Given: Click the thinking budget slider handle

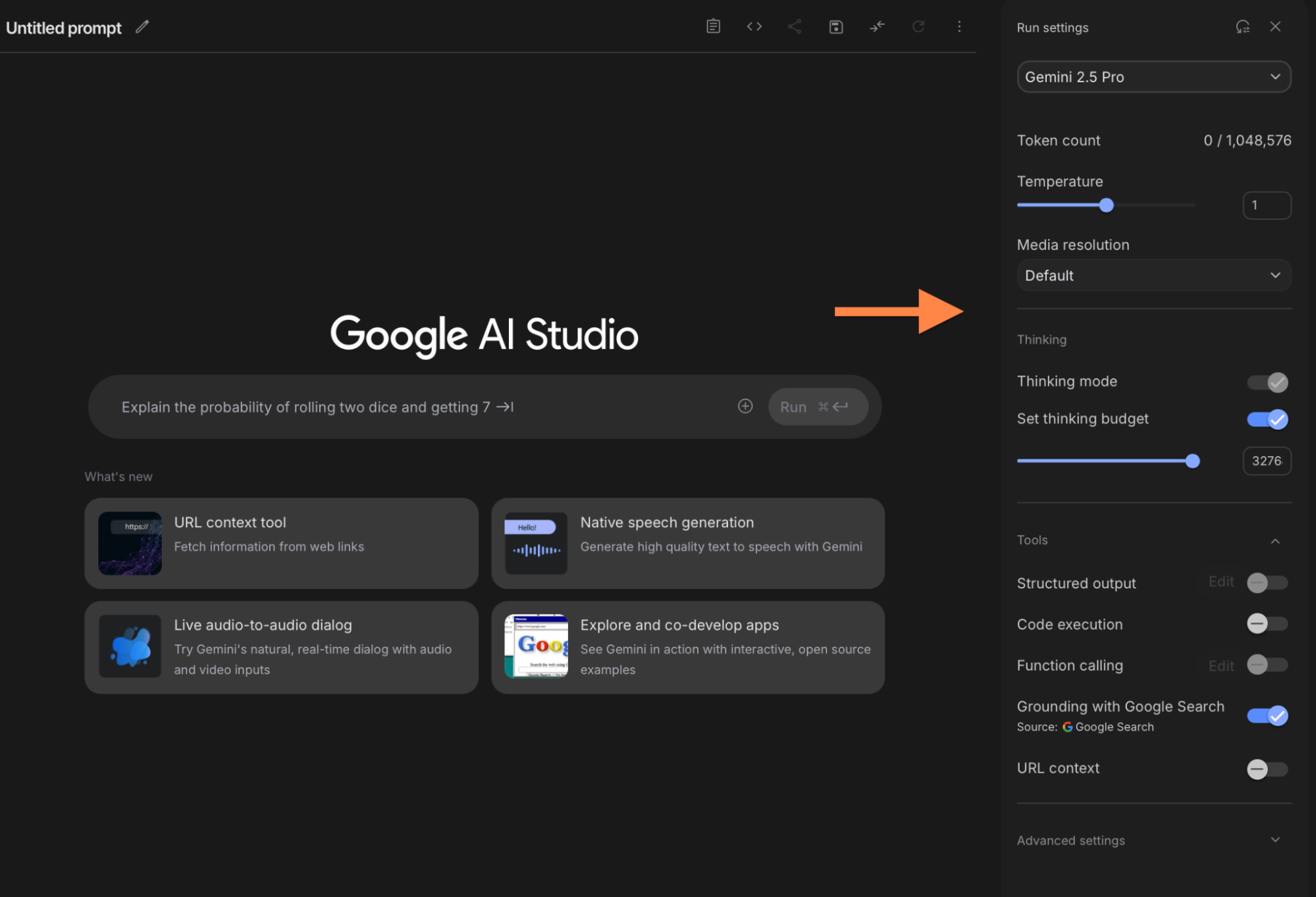Looking at the screenshot, I should pyautogui.click(x=1192, y=461).
